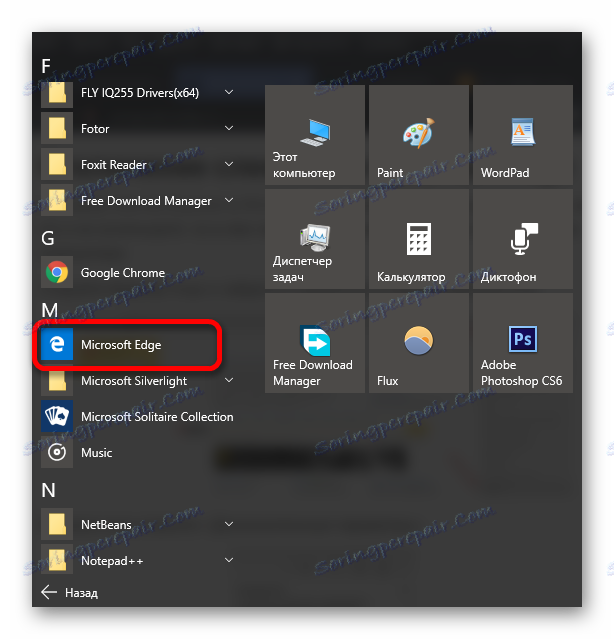Click the NetBeans folder icon
Screen dimensions: 614x639
coord(57,524)
